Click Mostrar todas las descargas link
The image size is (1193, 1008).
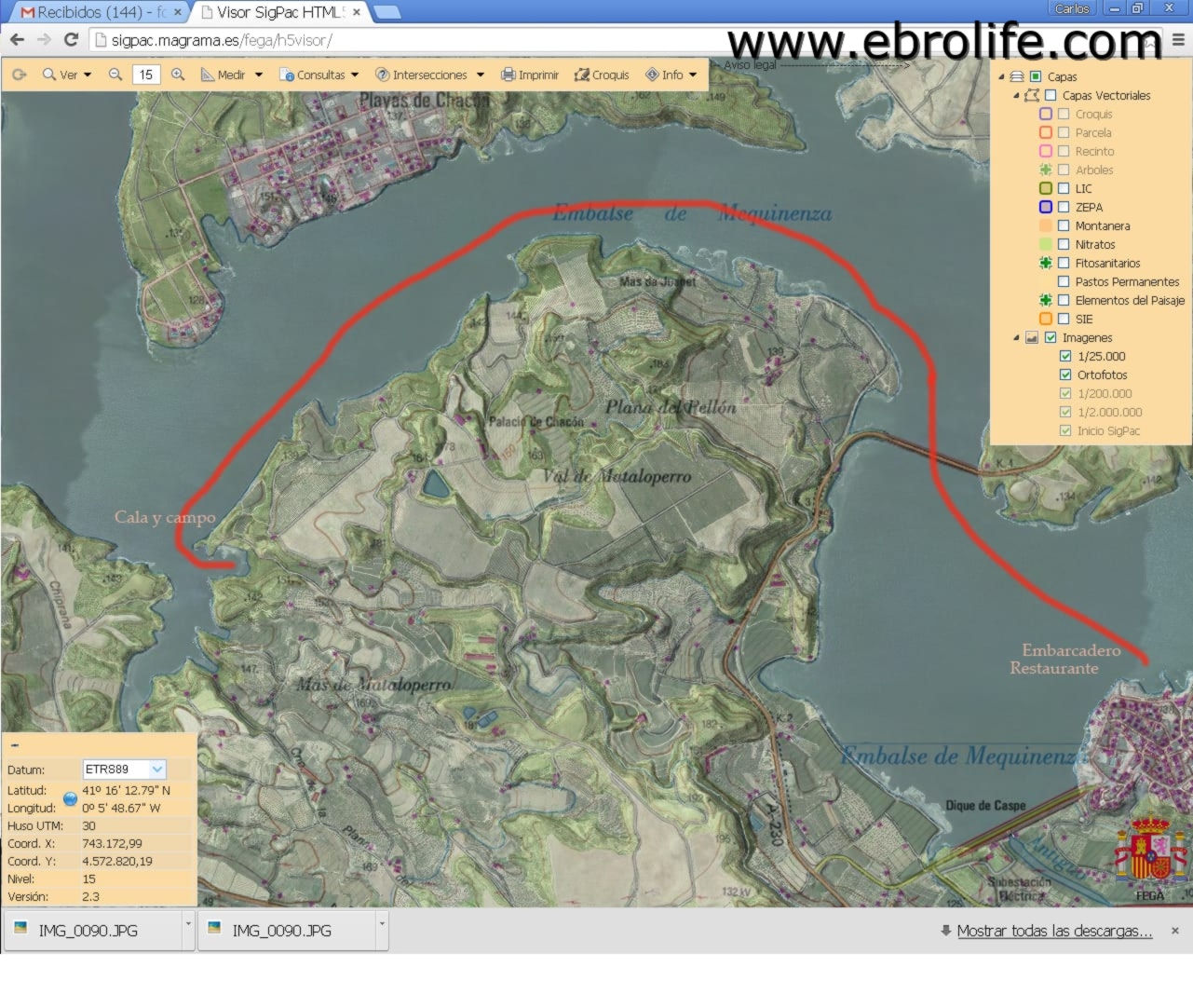(1054, 931)
